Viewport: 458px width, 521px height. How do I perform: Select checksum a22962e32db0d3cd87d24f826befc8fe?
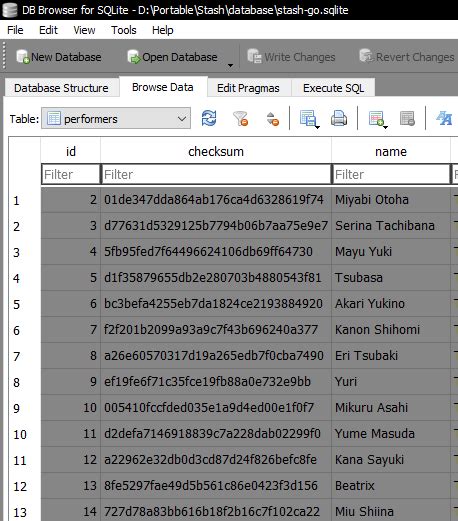point(216,460)
